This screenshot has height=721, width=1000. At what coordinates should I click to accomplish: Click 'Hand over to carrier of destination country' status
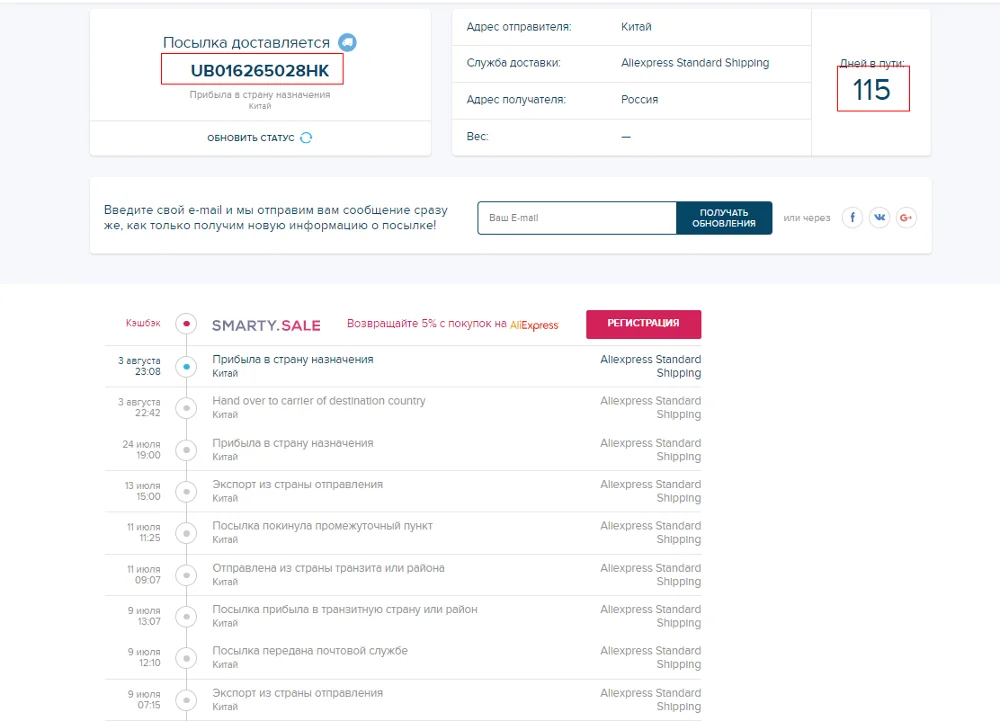[319, 401]
